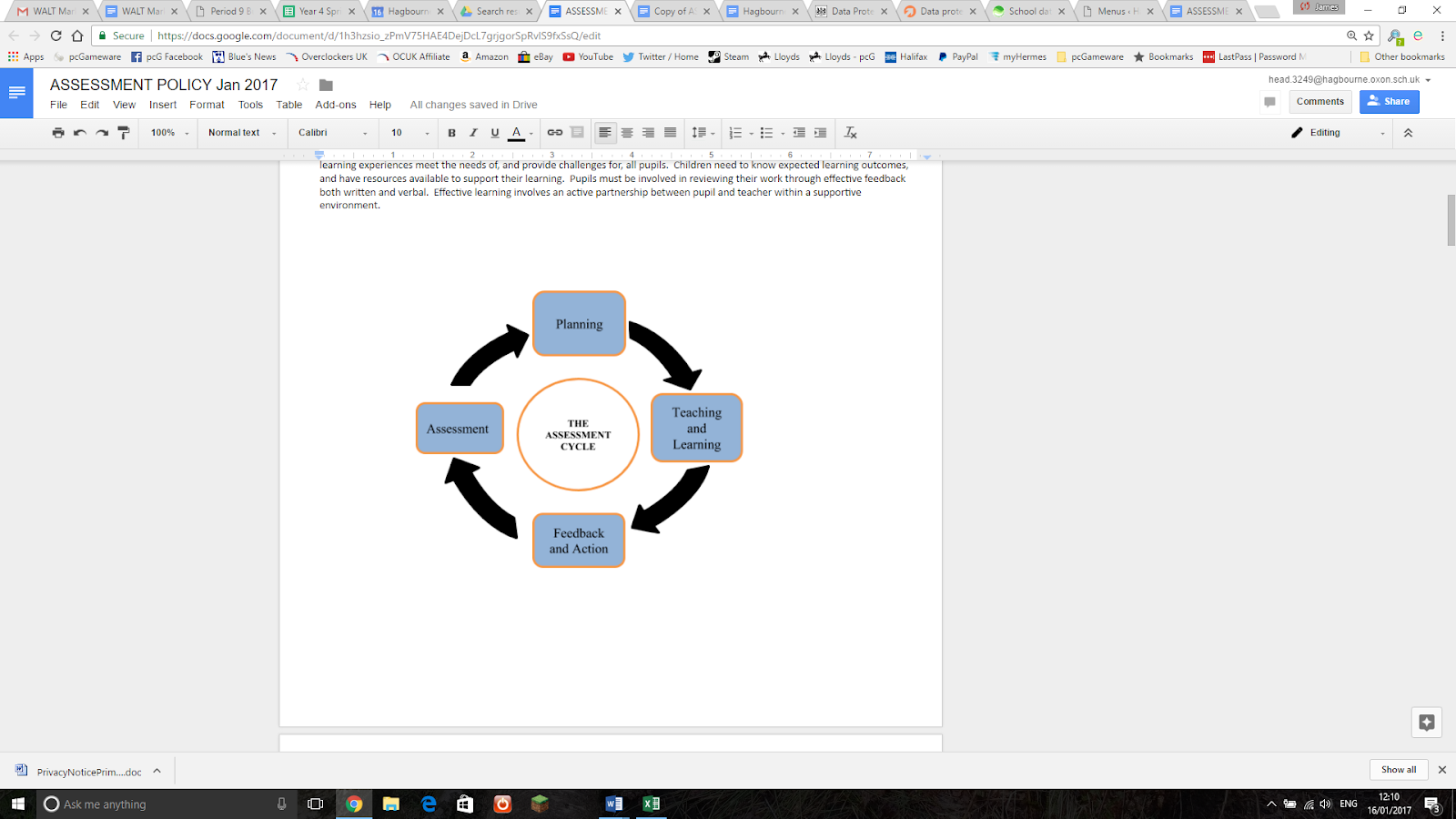
Task: Star the ASSESSMENT POLICY document
Action: click(x=303, y=85)
